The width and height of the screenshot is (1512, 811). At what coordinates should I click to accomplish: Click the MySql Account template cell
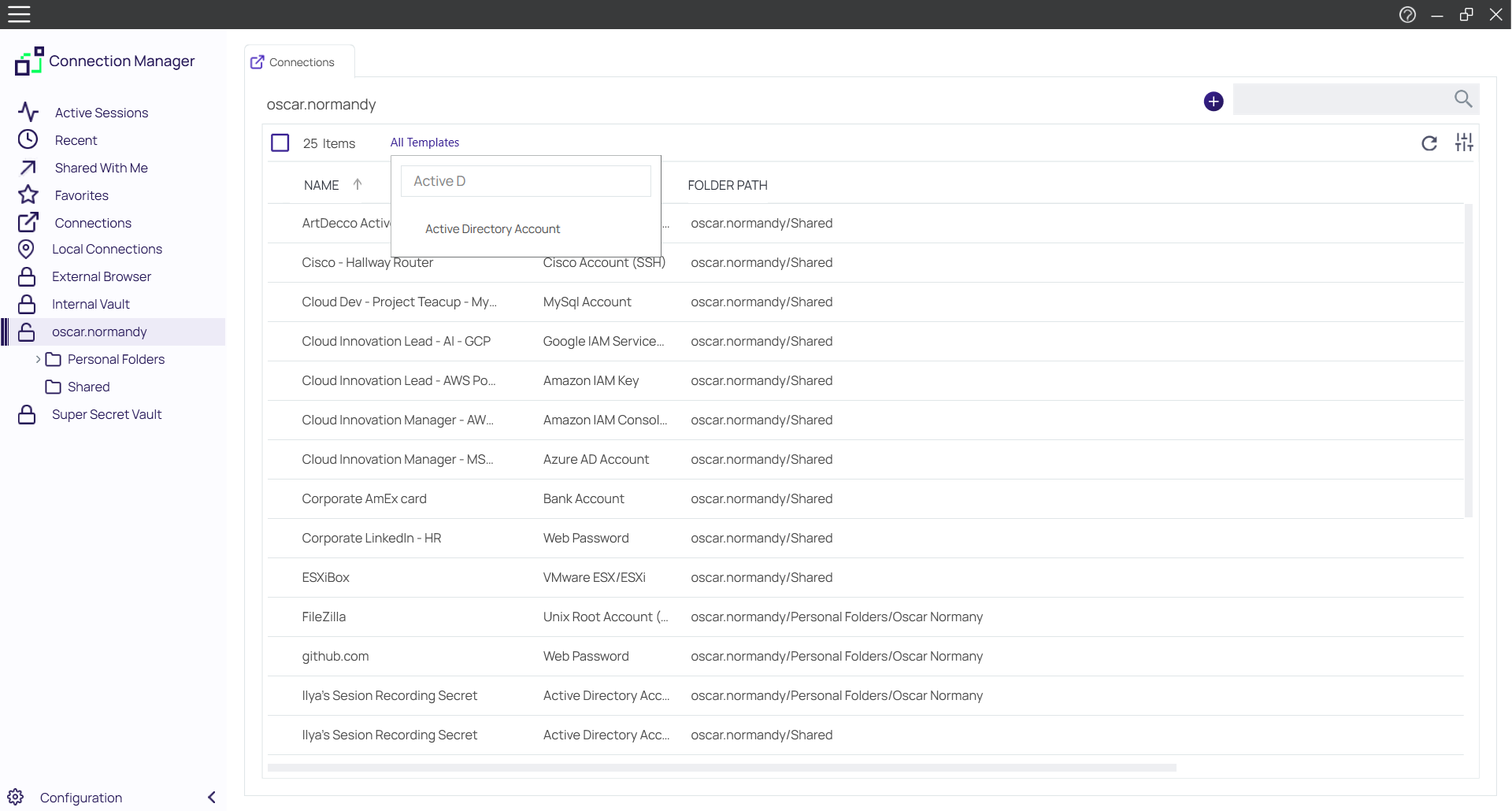[587, 302]
